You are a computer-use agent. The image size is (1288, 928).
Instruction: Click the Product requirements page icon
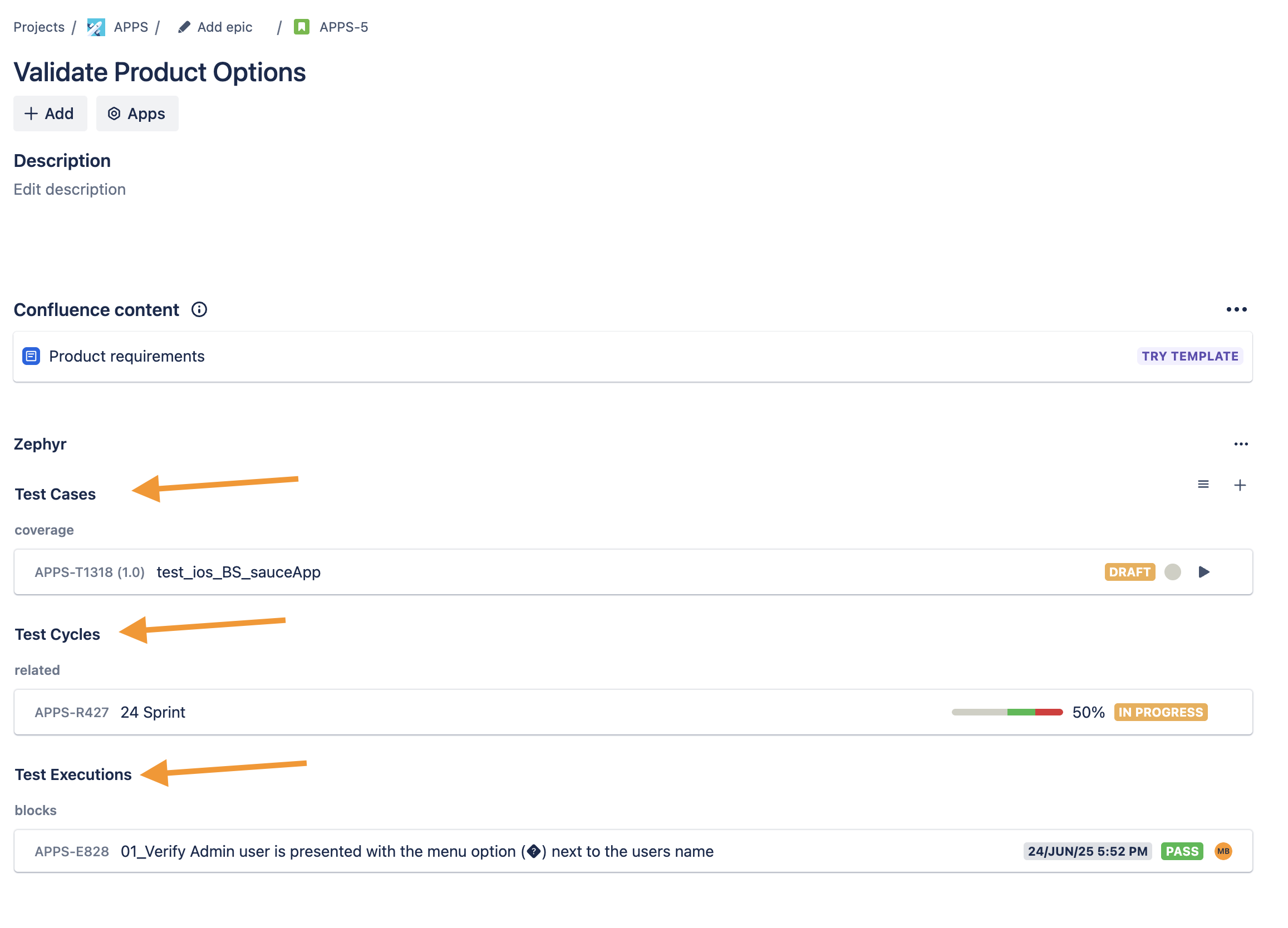[31, 357]
